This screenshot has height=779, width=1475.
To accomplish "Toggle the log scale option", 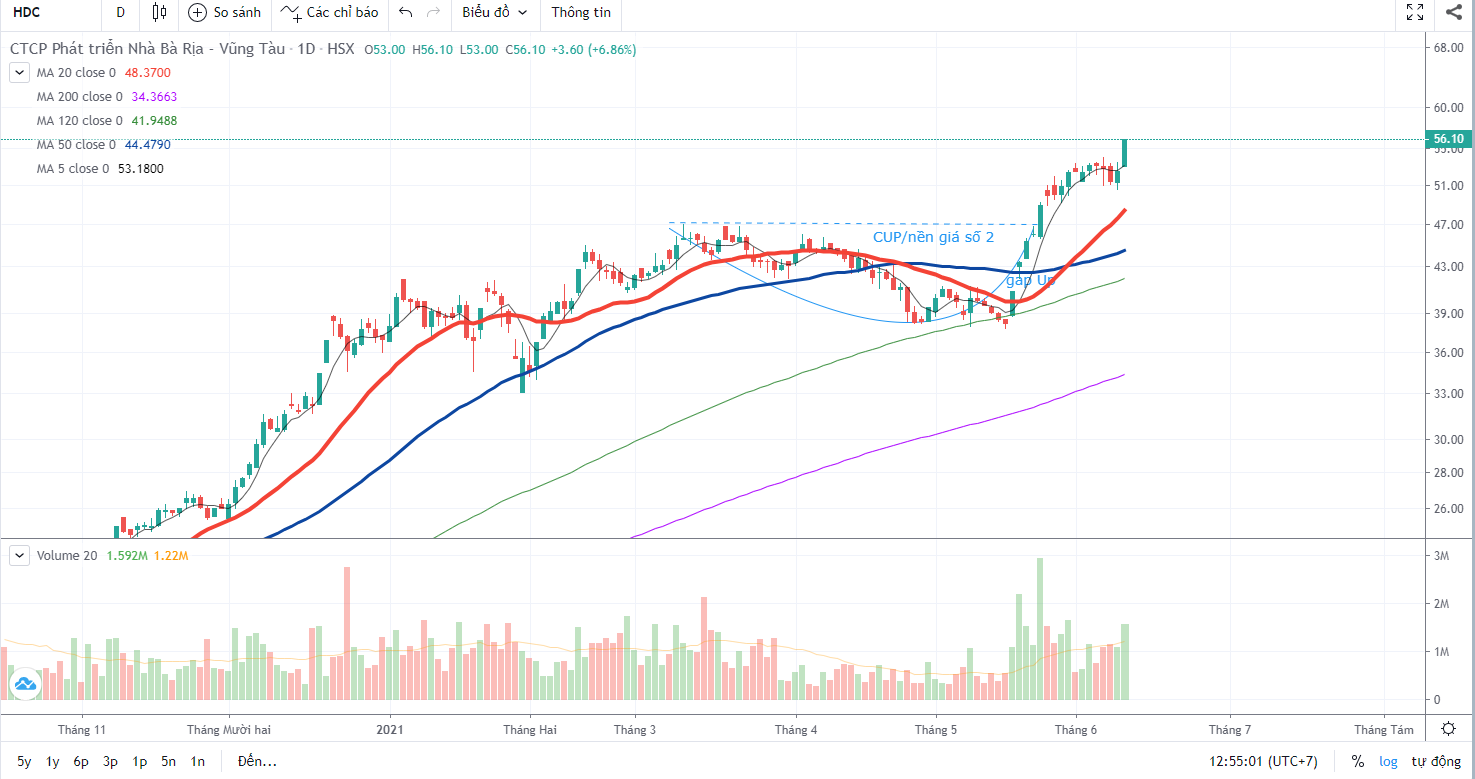I will tap(1388, 762).
